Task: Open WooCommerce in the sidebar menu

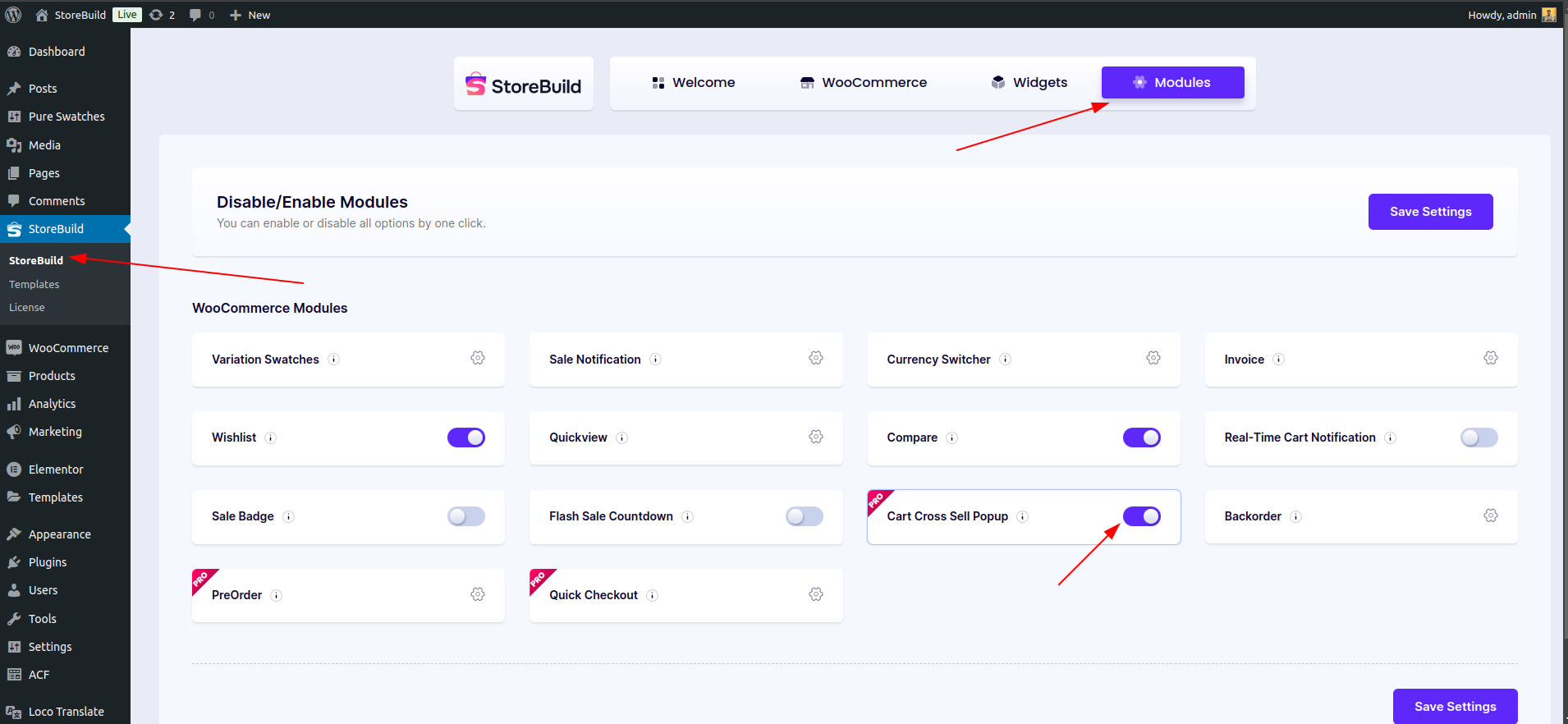Action: click(x=65, y=348)
